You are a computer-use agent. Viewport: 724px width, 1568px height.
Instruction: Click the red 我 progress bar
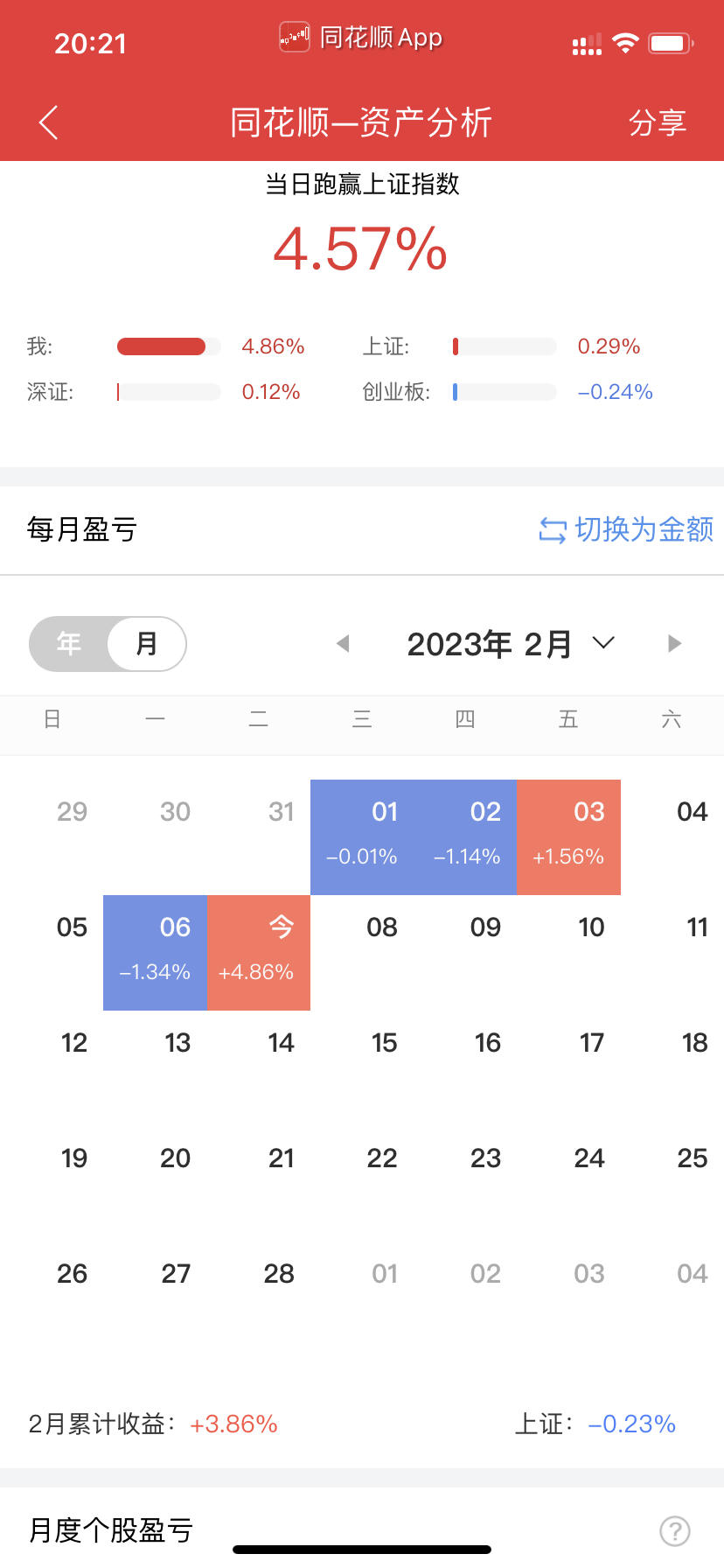(x=162, y=346)
